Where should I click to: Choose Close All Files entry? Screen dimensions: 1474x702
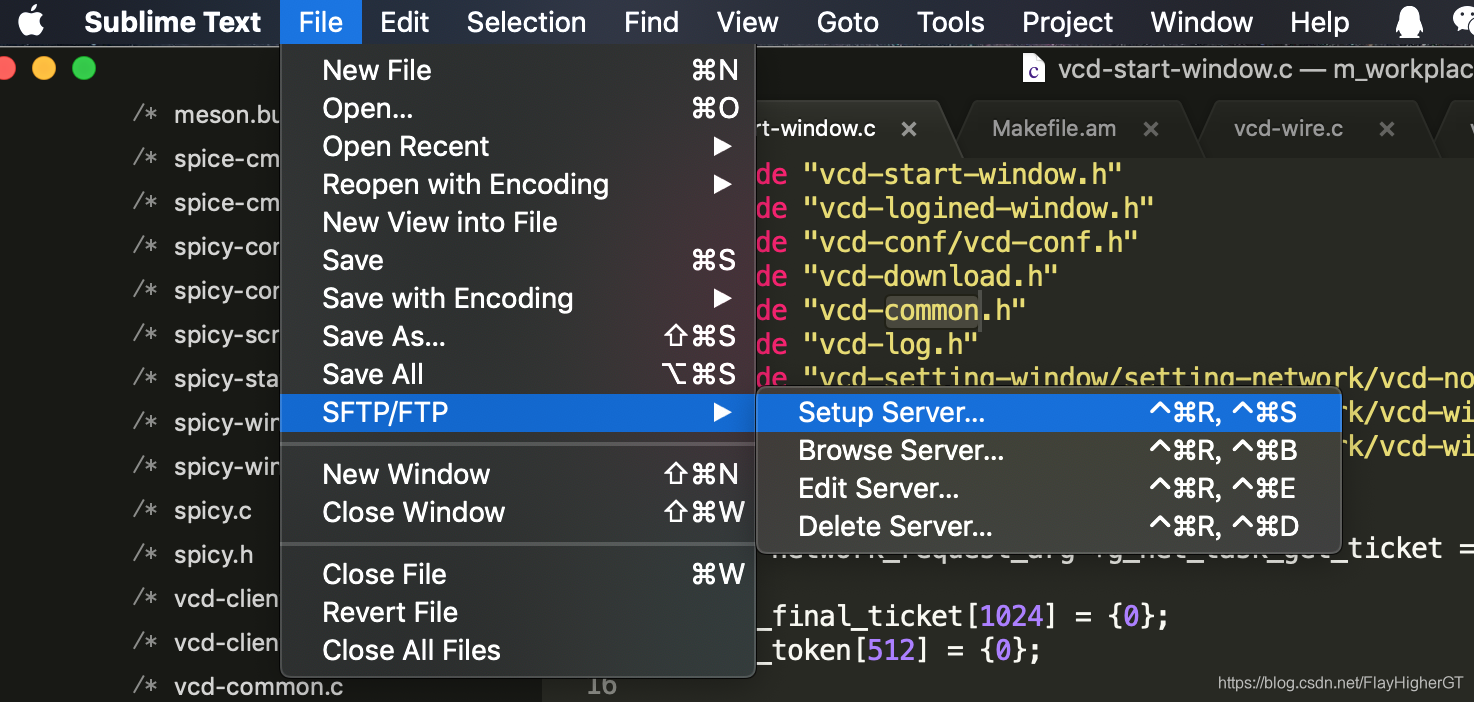pos(518,650)
